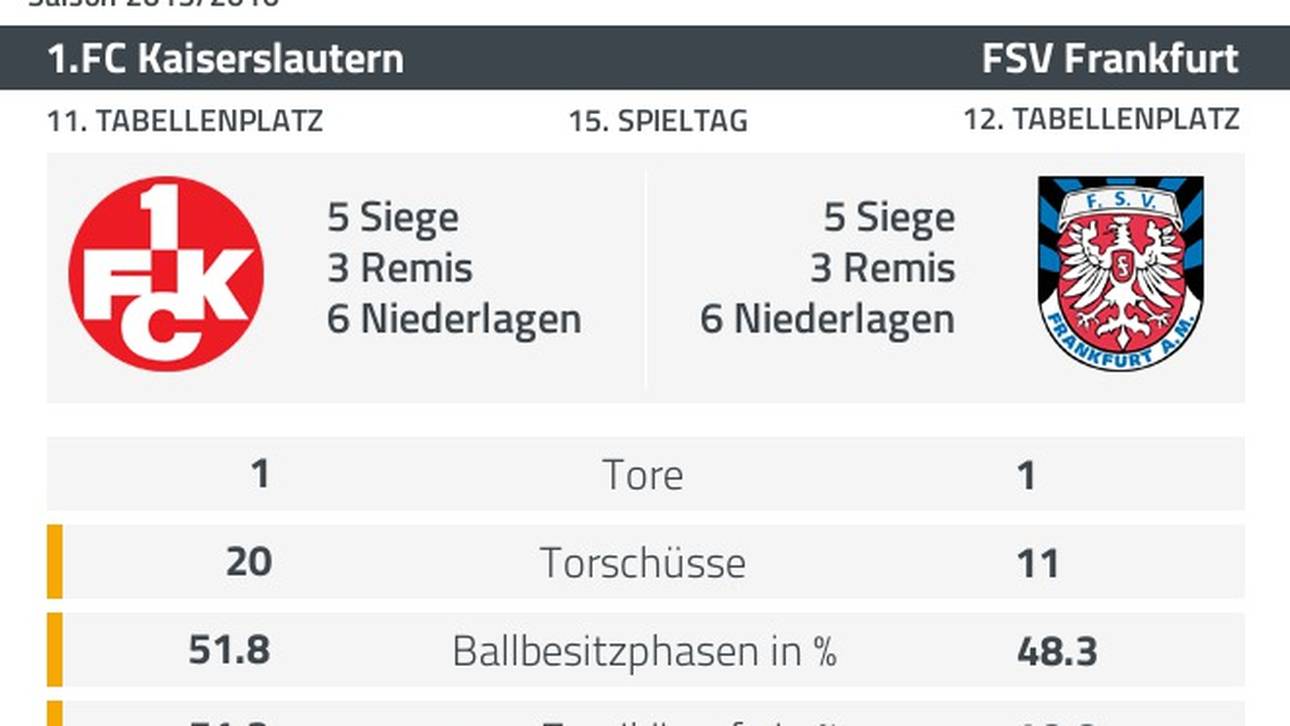Click the Ballbesitzphasen in % label
The width and height of the screenshot is (1290, 726).
pos(644,651)
